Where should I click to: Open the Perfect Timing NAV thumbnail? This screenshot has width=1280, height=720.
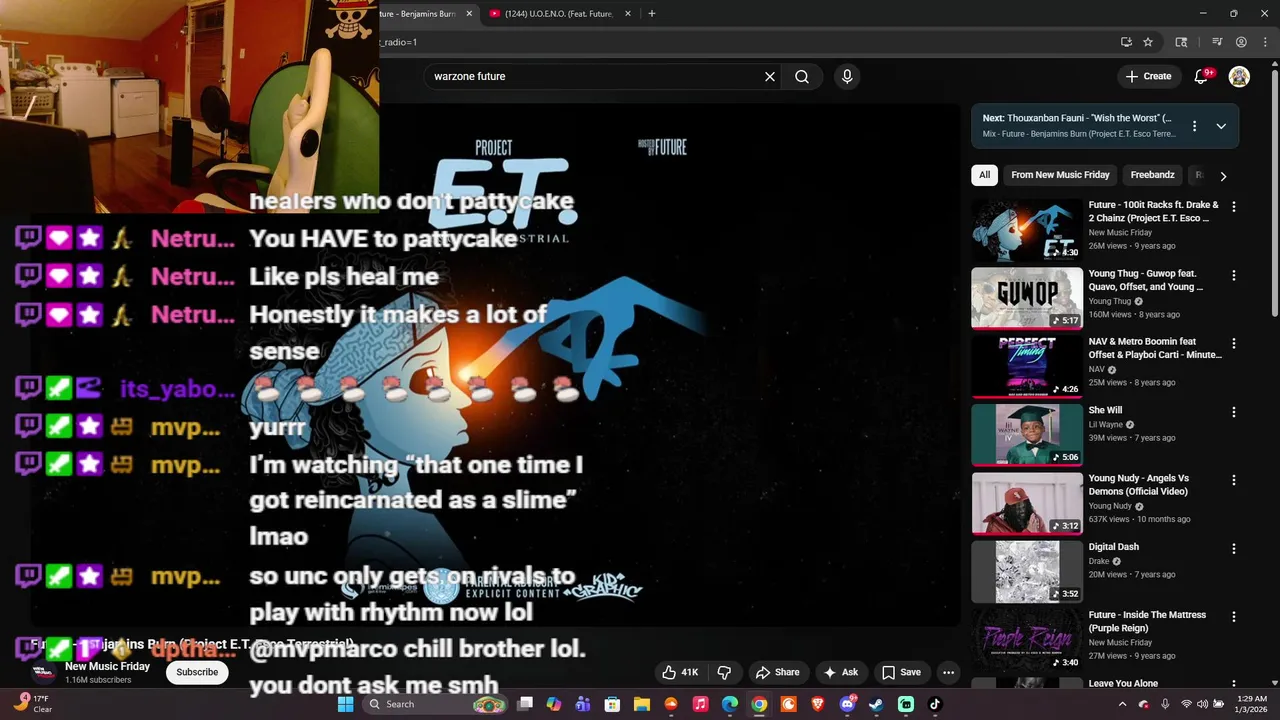(1027, 366)
